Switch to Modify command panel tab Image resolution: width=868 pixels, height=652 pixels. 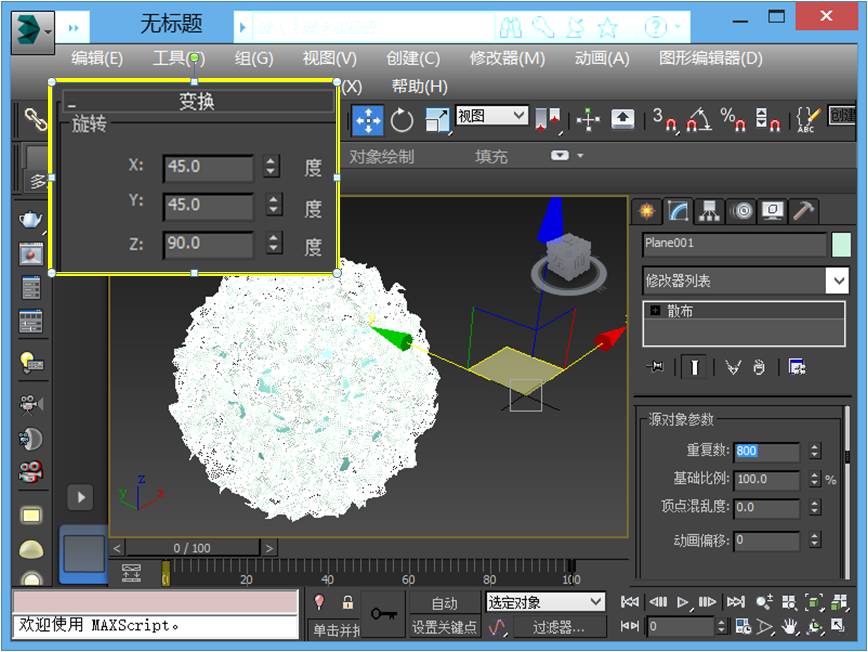point(678,211)
